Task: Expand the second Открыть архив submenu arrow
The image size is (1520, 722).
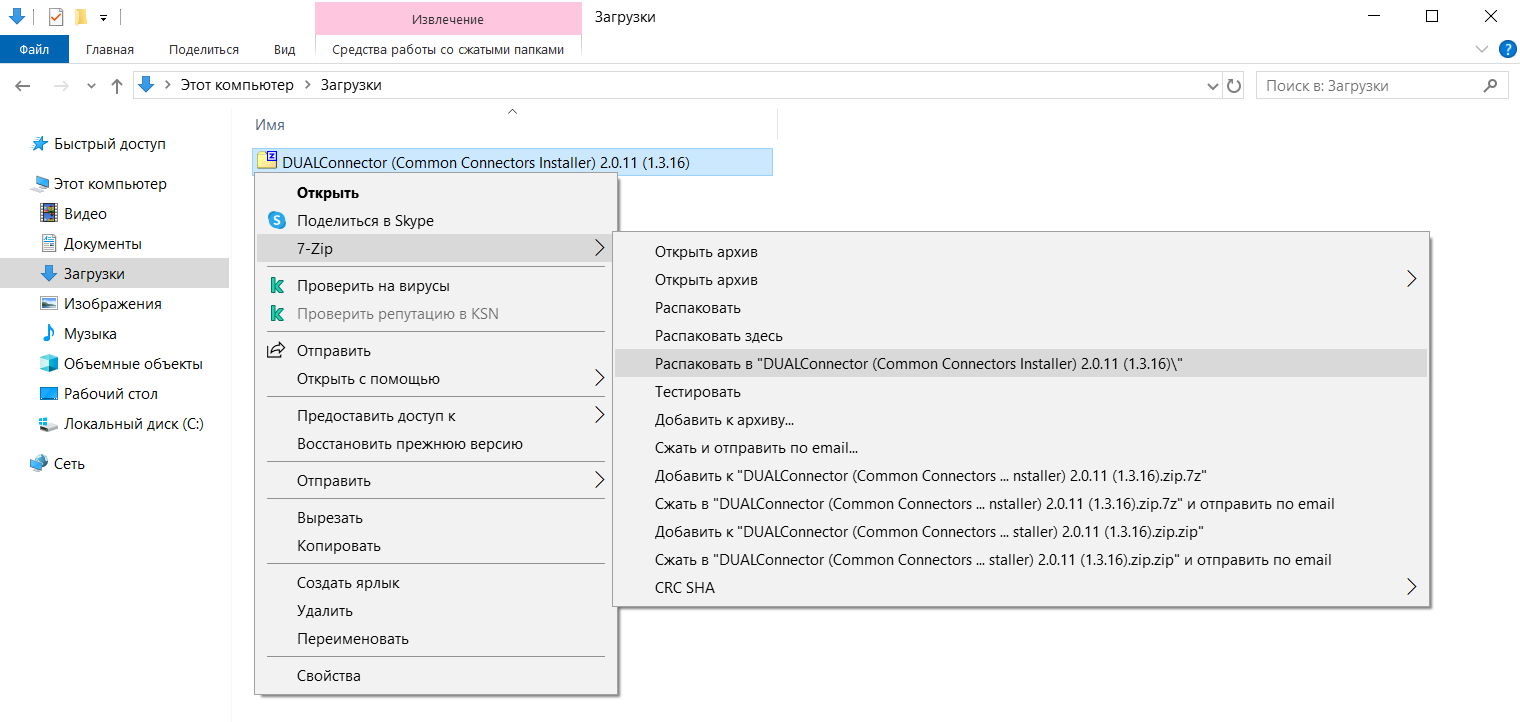Action: point(1411,279)
